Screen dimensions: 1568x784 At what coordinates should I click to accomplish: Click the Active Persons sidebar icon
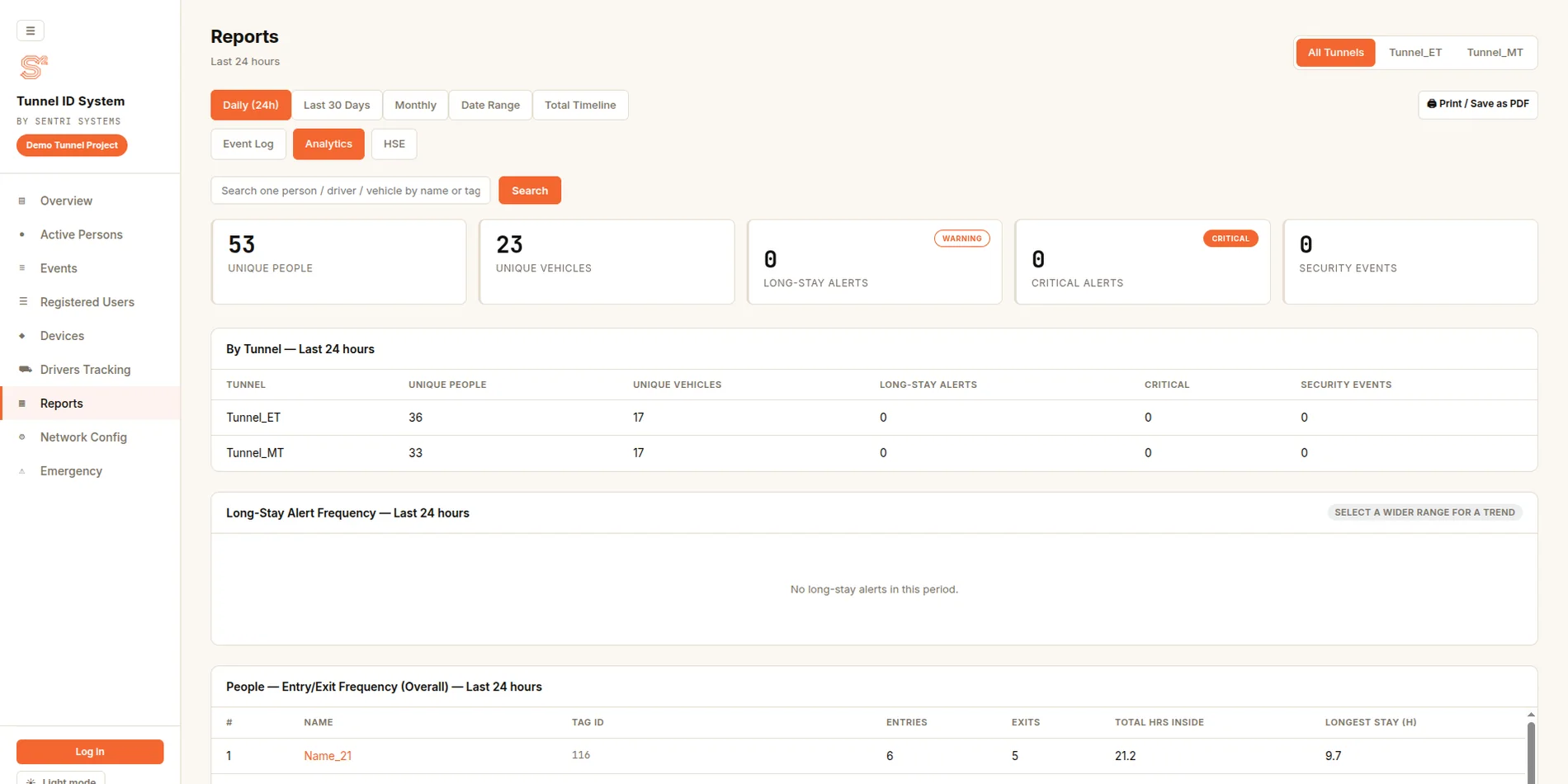pos(22,234)
